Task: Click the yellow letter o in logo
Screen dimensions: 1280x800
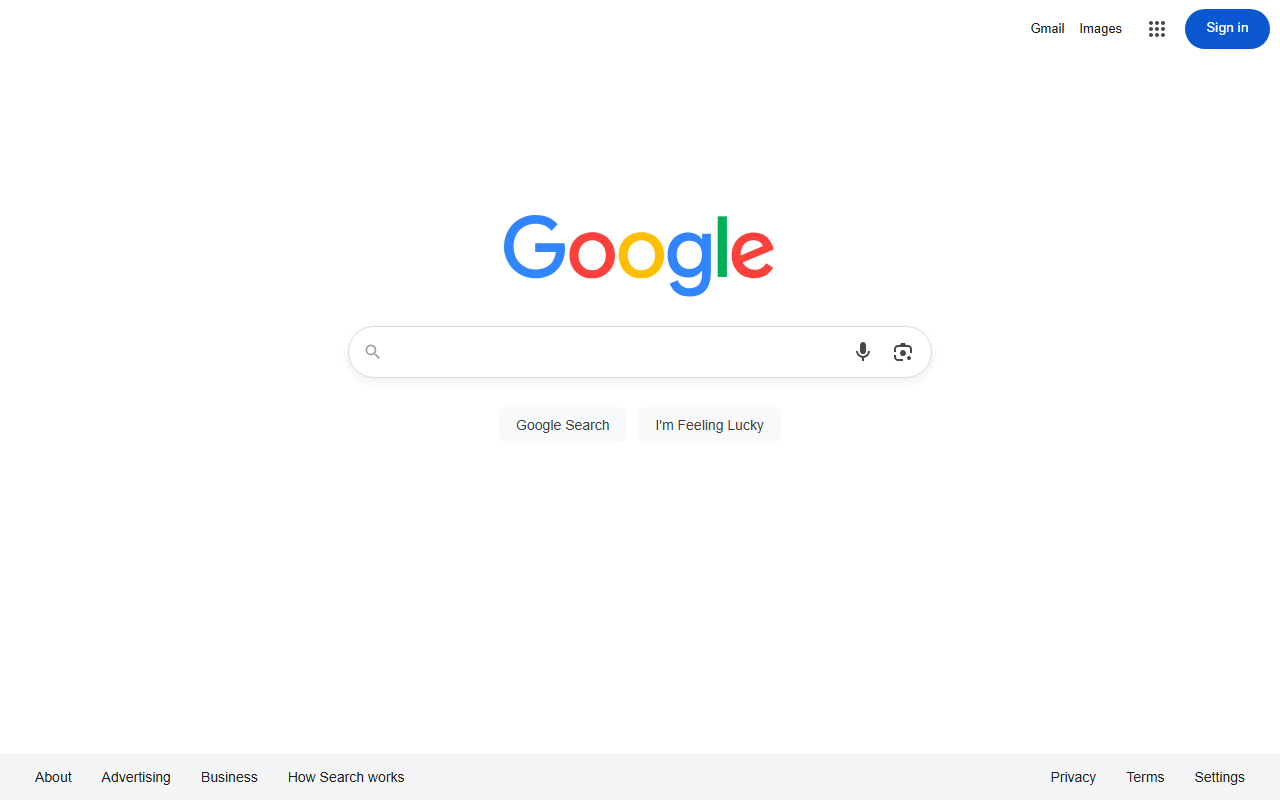Action: [x=641, y=254]
